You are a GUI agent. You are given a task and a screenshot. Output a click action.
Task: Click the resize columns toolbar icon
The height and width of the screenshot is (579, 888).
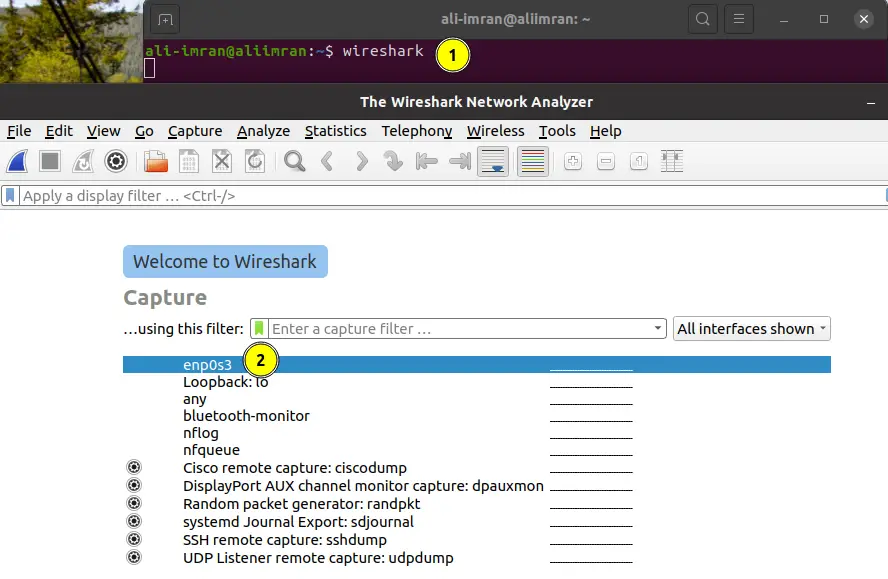tap(672, 161)
